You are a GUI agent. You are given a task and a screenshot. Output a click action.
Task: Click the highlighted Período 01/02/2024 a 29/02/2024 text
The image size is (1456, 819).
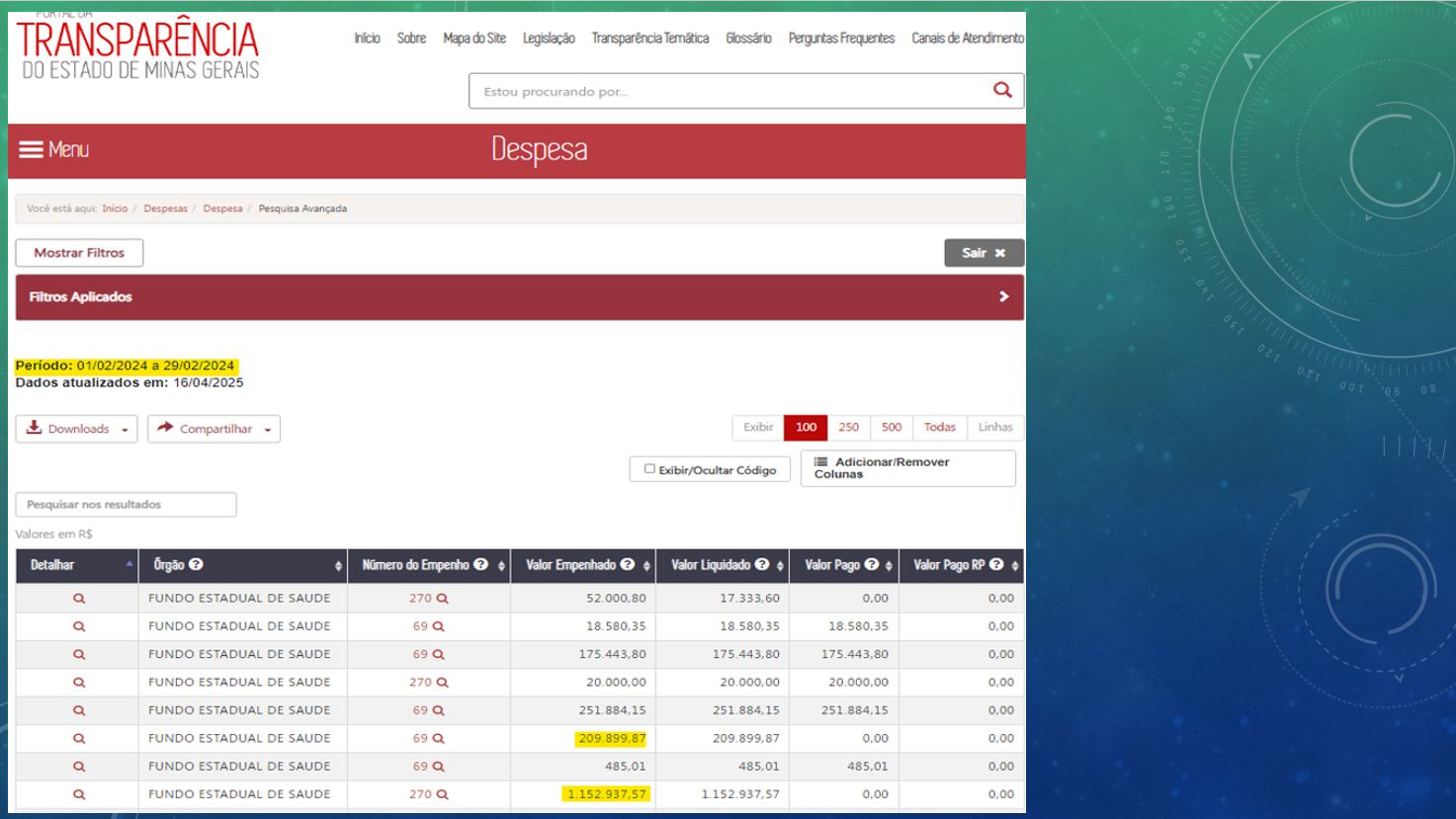(x=126, y=366)
